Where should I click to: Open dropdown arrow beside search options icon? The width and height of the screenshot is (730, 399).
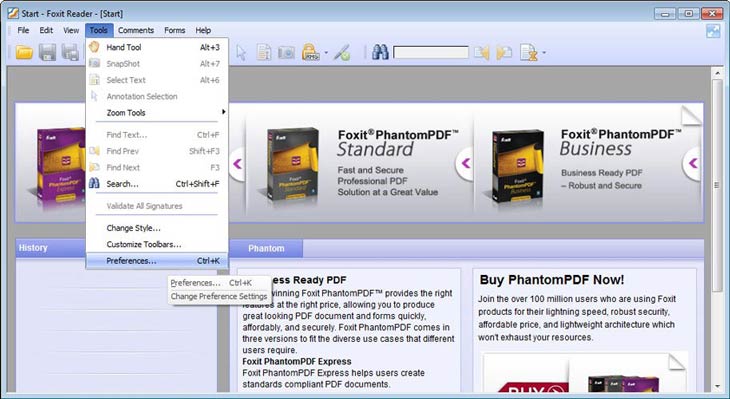(x=544, y=53)
